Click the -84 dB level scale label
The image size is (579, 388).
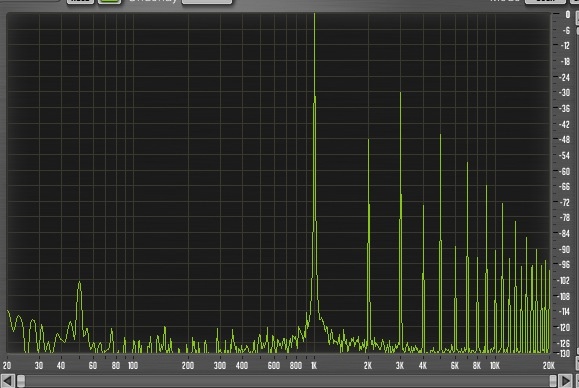(x=565, y=234)
